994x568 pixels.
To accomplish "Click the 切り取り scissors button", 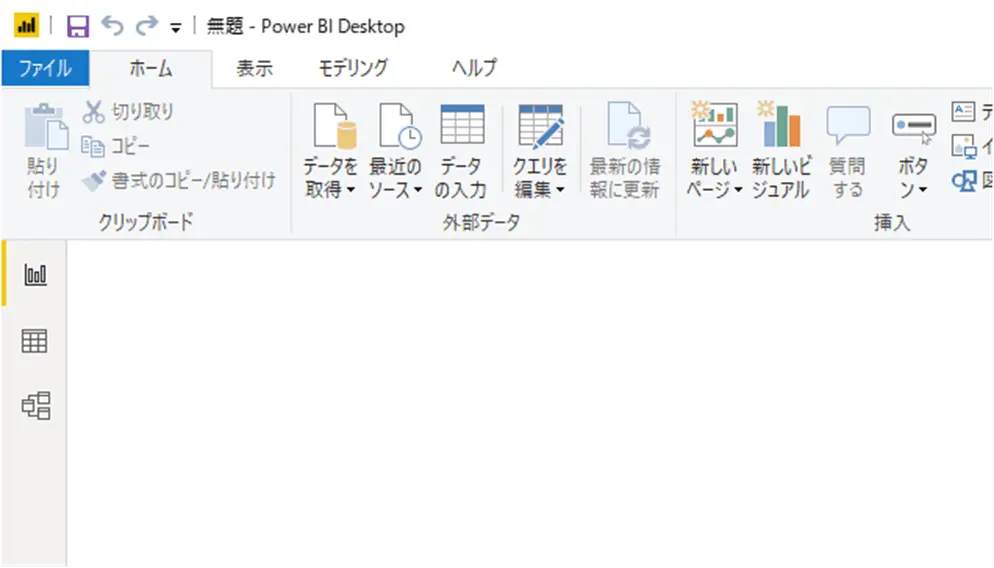I will point(128,112).
